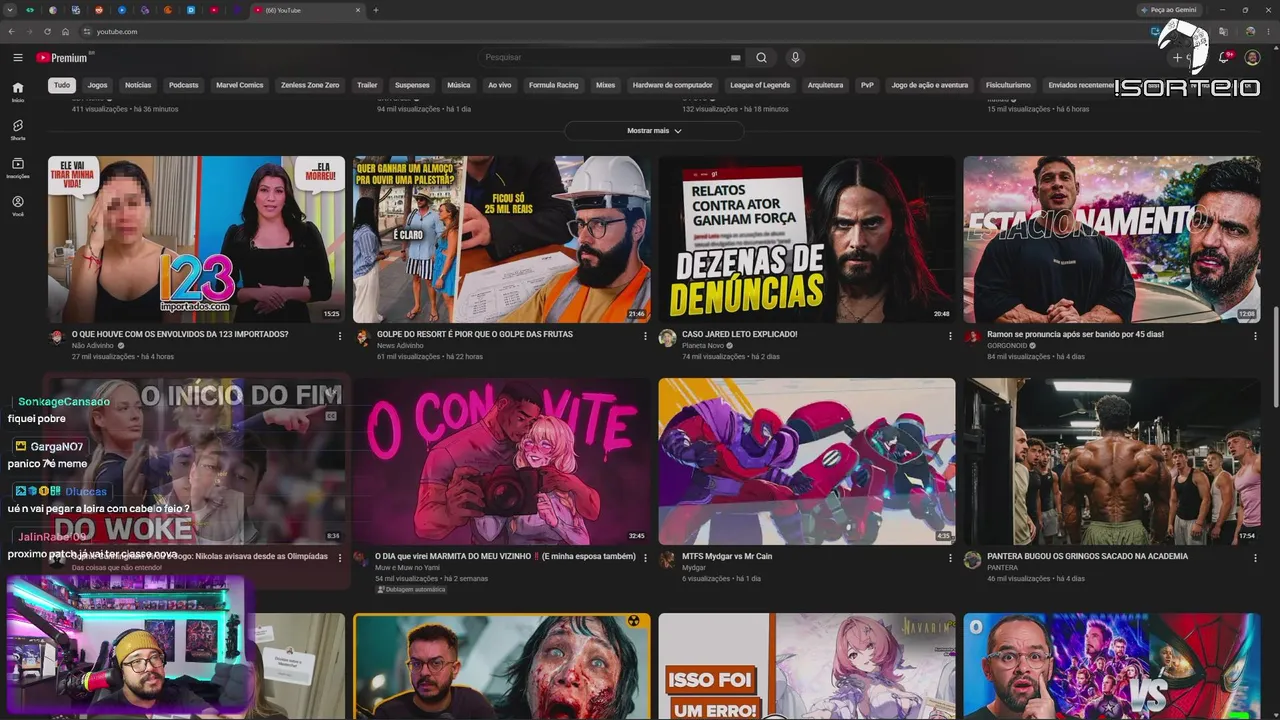Image resolution: width=1280 pixels, height=720 pixels.
Task: Open the video titled CASO JARED LETO EXPLICADO!
Action: pyautogui.click(x=739, y=334)
